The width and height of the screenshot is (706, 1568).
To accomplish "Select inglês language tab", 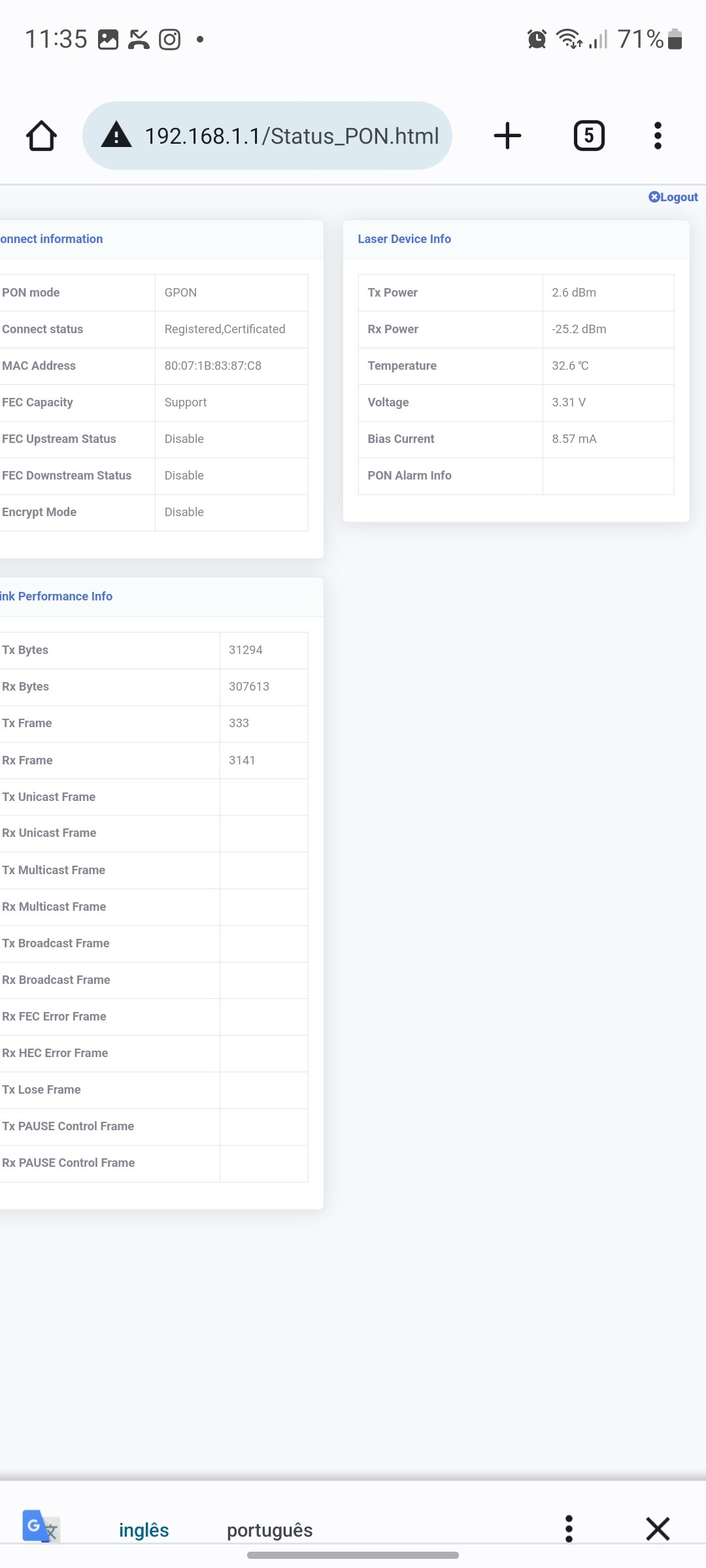I will (144, 1530).
